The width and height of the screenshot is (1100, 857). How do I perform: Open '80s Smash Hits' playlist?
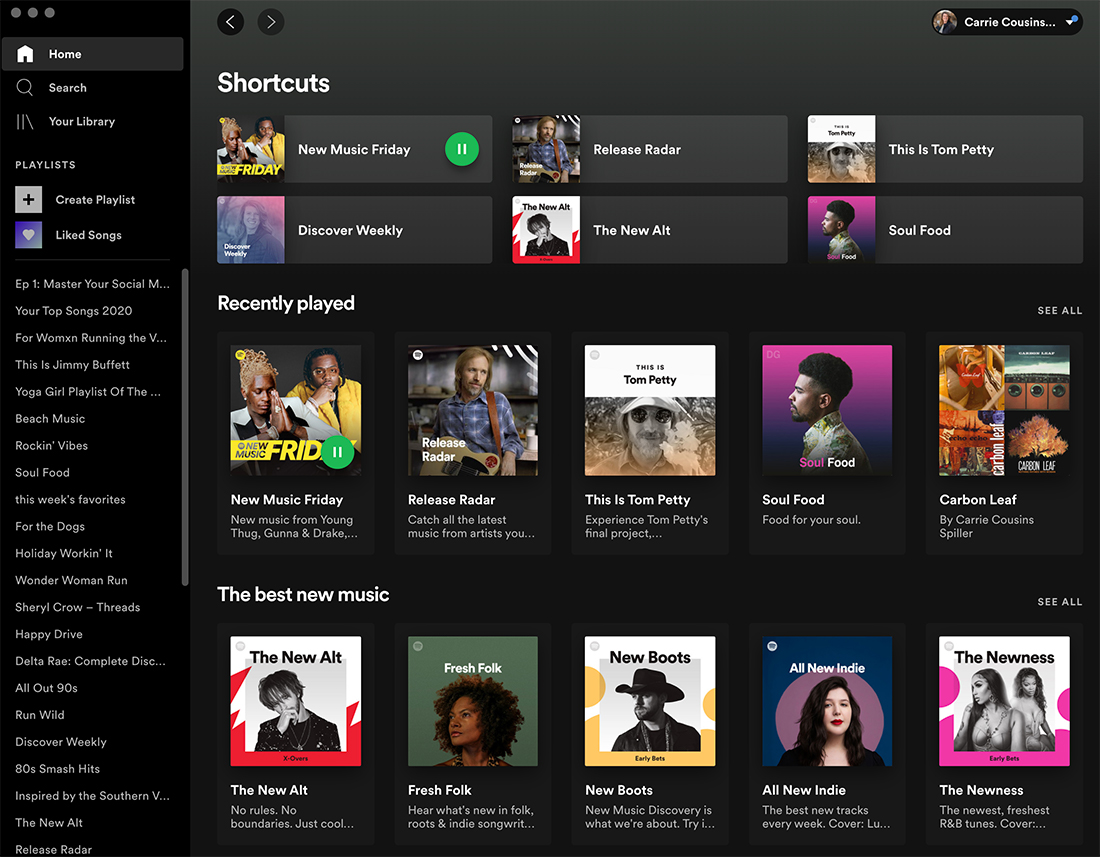[58, 769]
